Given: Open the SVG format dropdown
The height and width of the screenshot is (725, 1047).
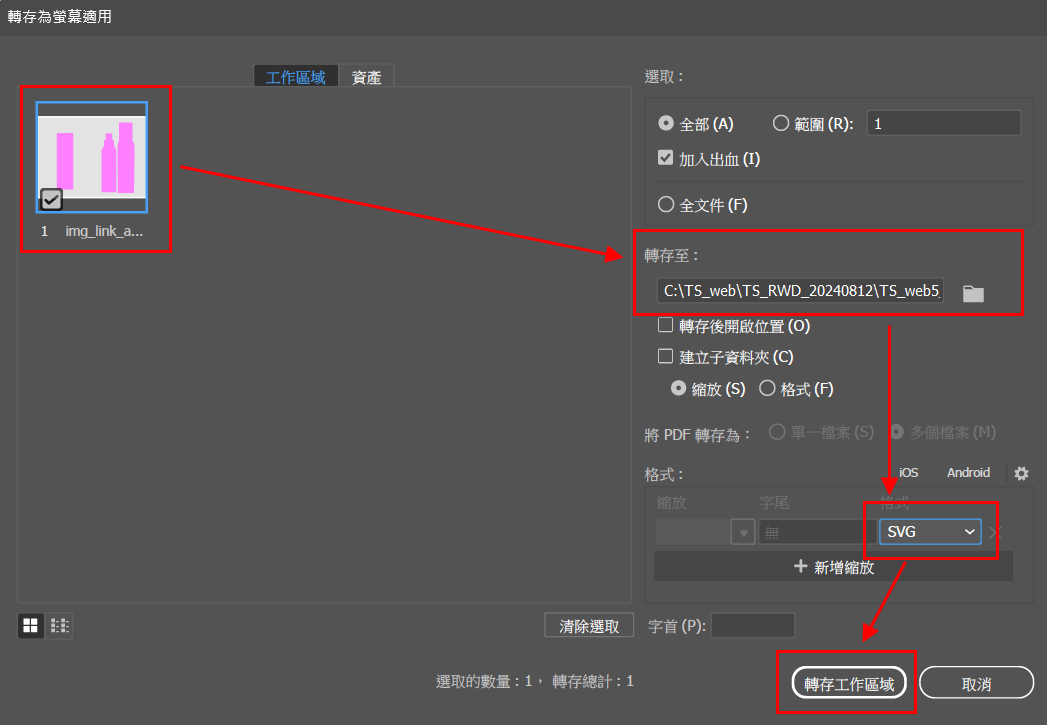Looking at the screenshot, I should [930, 532].
